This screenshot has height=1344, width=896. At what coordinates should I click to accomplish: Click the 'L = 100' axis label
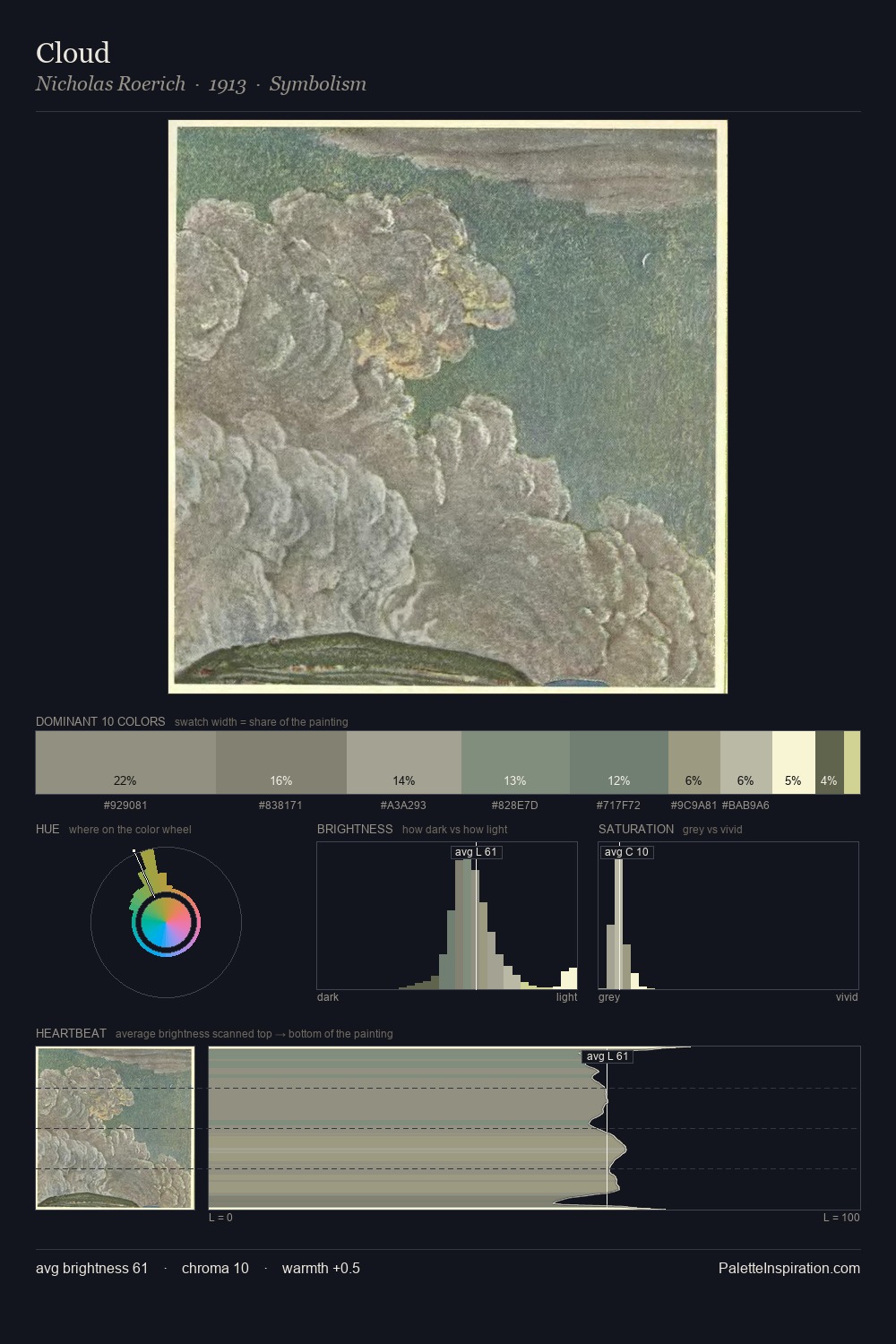(x=841, y=1218)
